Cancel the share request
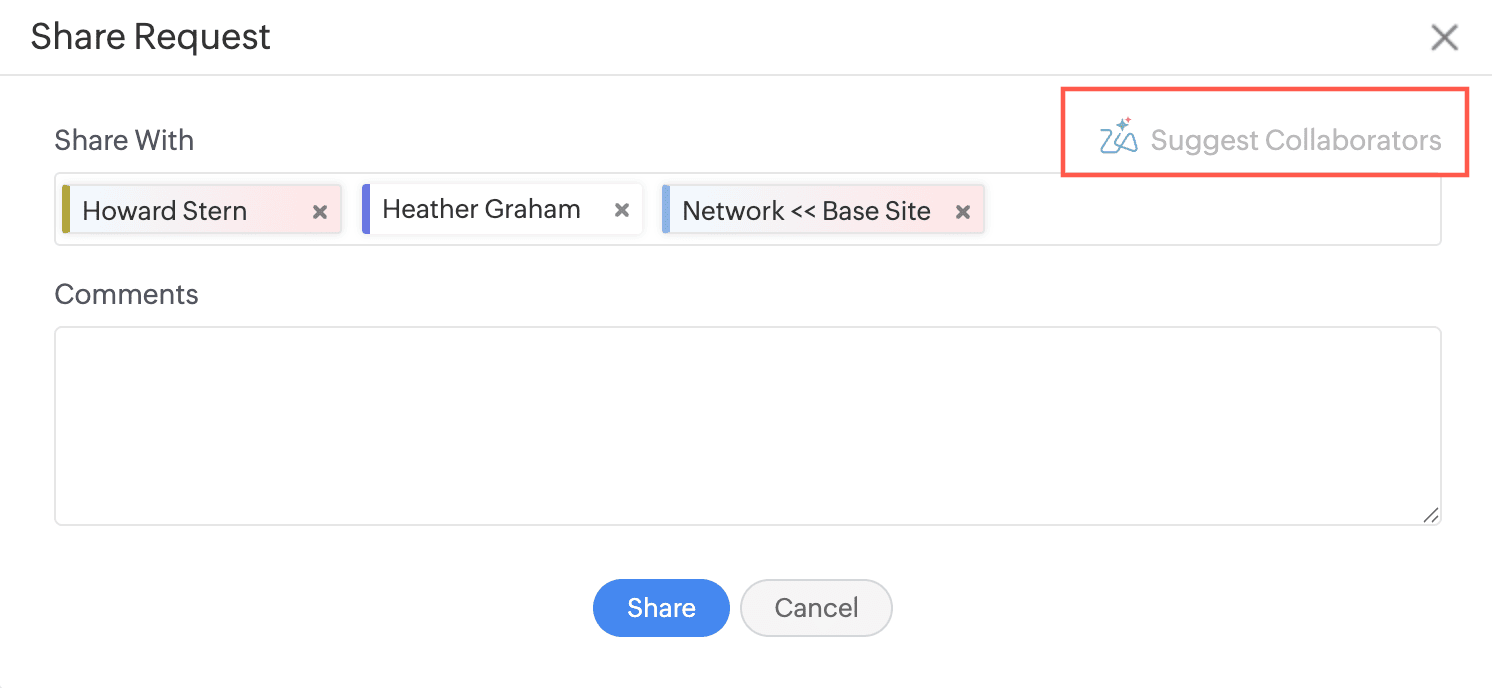 [x=816, y=608]
